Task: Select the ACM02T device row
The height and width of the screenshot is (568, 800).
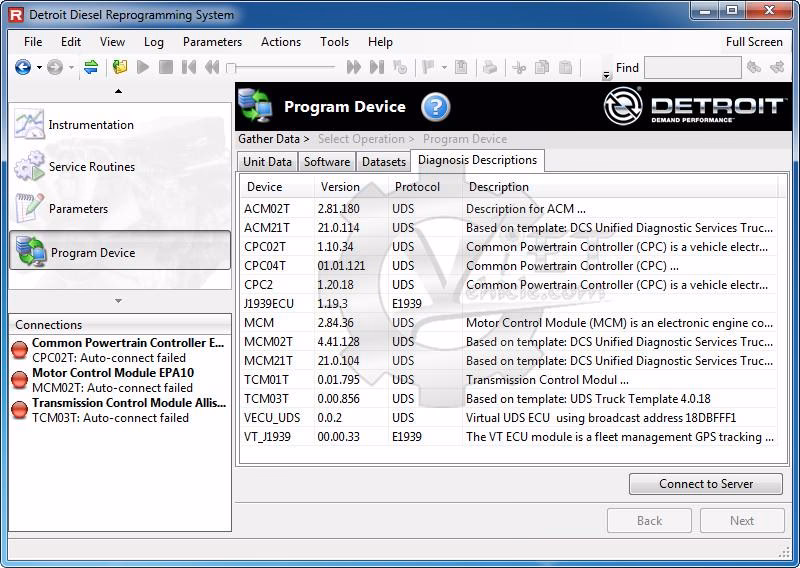Action: 509,209
